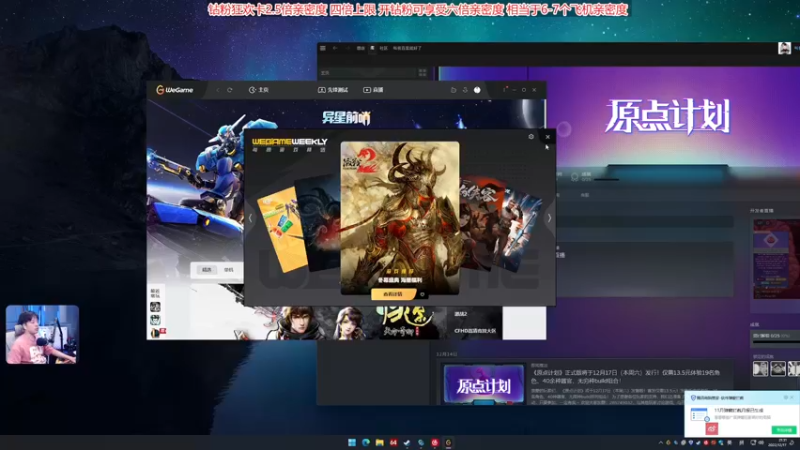800x450 pixels.
Task: Expand system tray hidden icons chevron
Action: [661, 442]
